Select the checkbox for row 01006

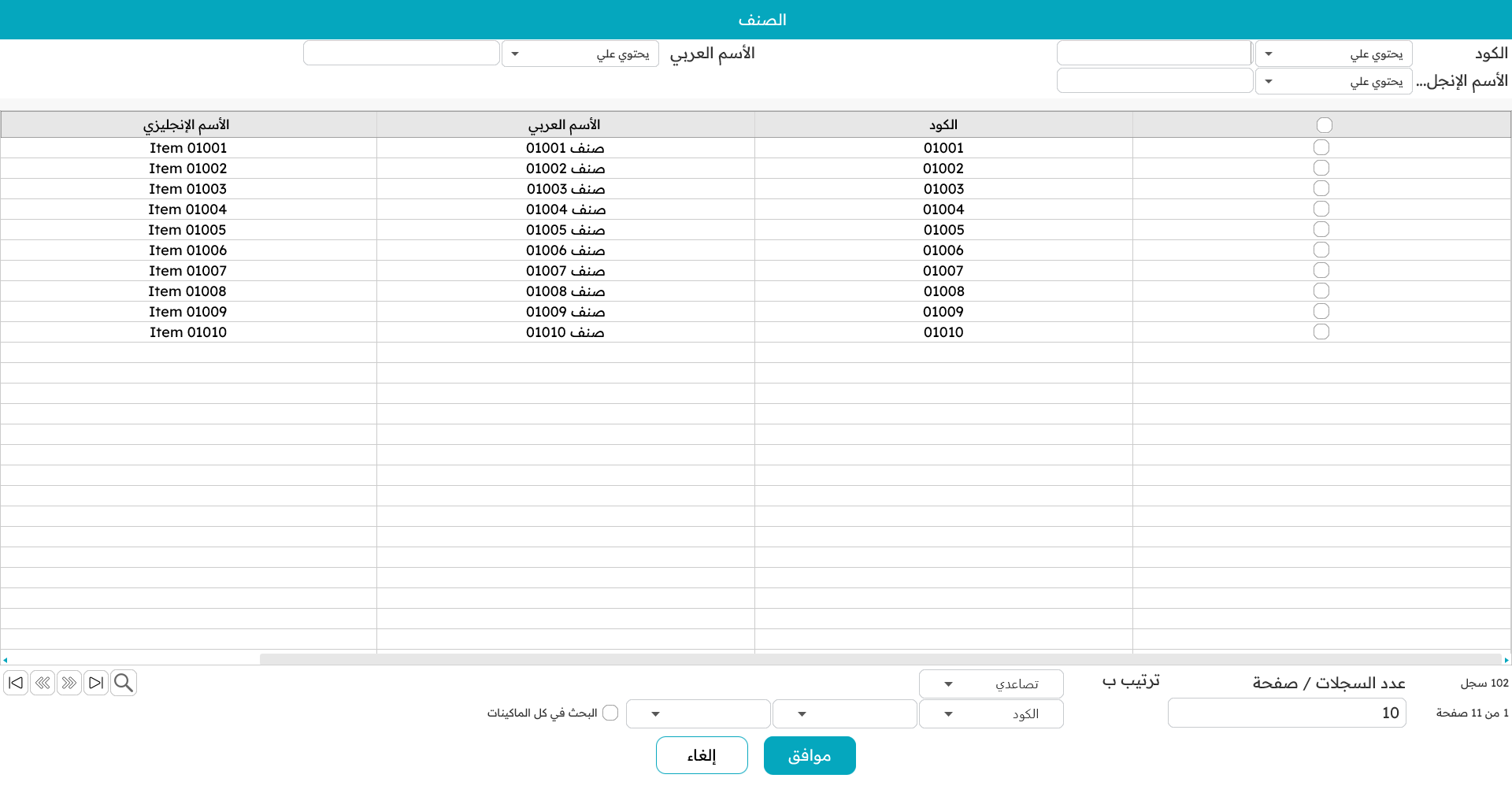pos(1321,250)
